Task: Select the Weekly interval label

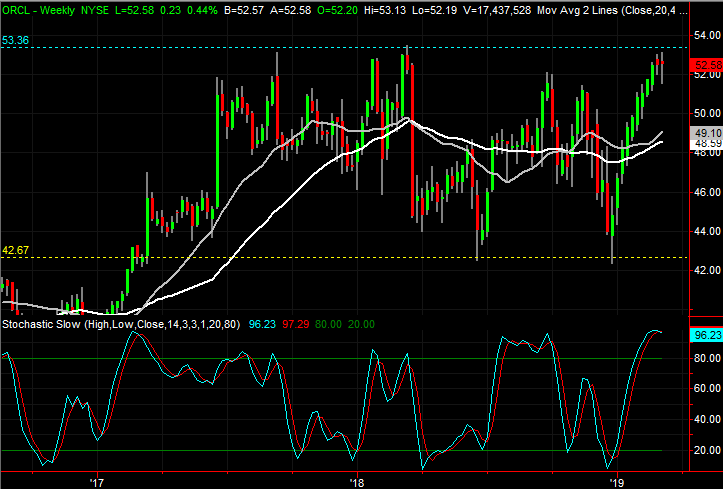Action: tap(58, 8)
